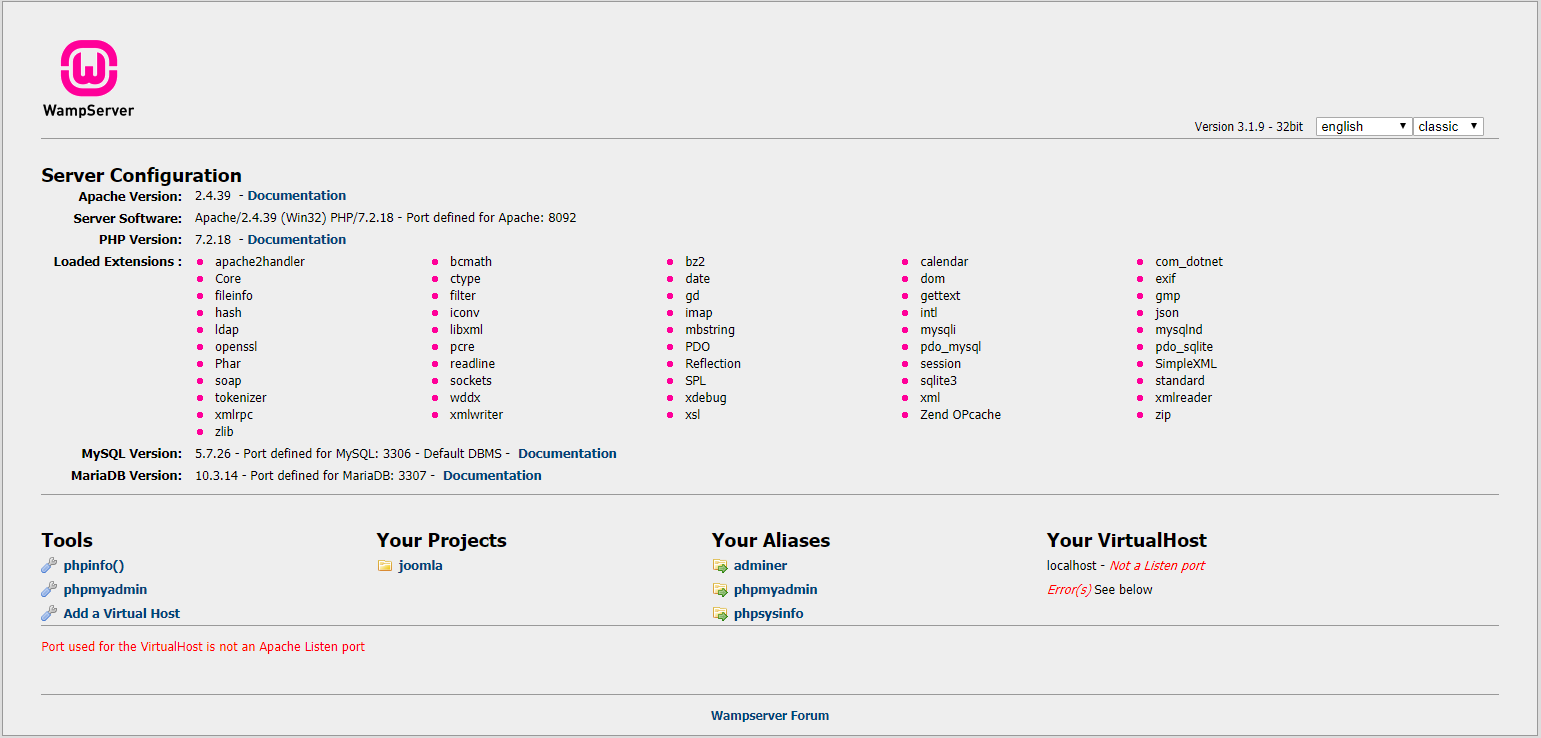Screen dimensions: 1541x738
Task: Click the mysqli extension entry
Action: coord(938,330)
